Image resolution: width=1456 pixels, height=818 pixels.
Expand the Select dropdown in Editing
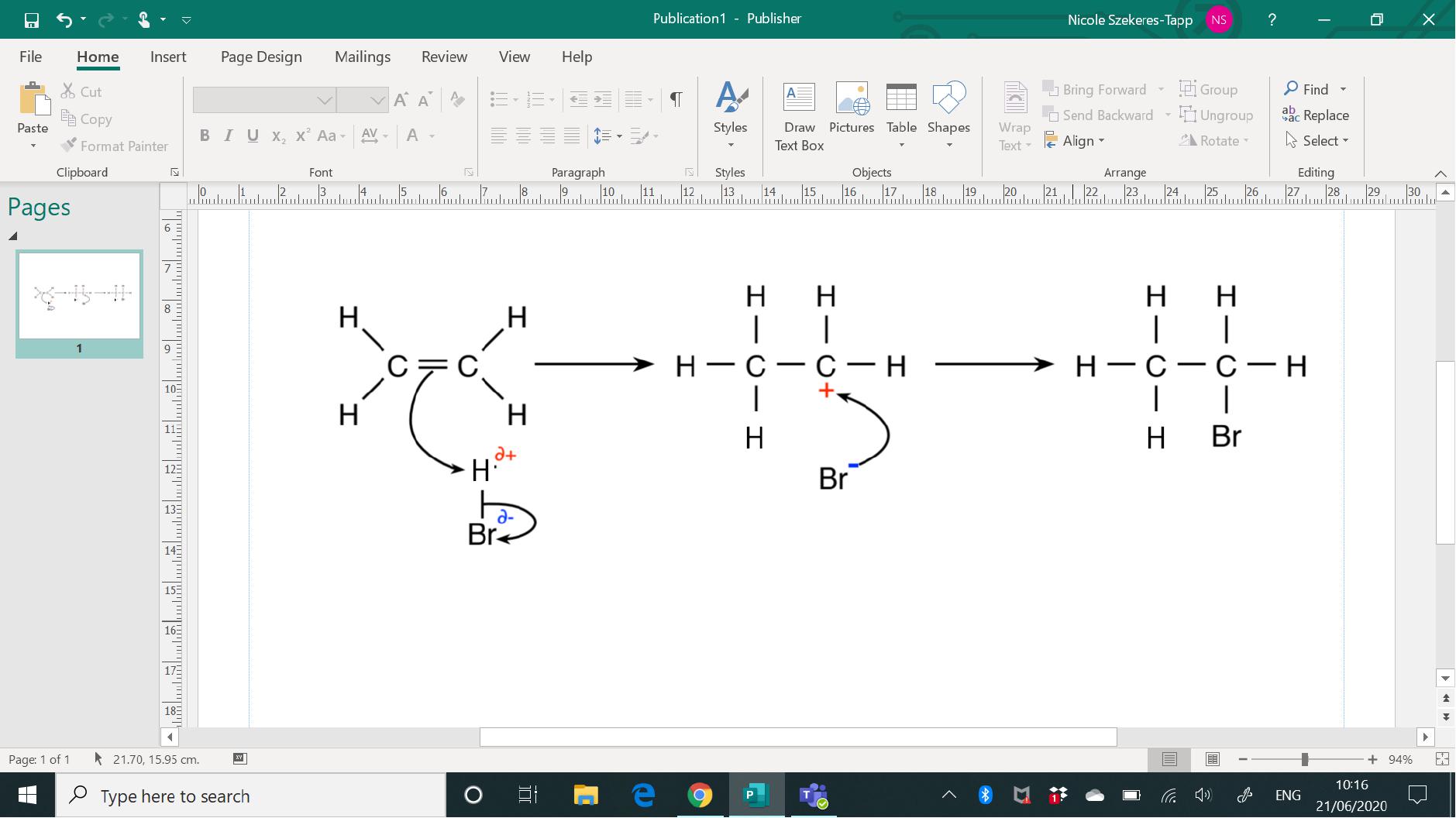click(x=1317, y=141)
